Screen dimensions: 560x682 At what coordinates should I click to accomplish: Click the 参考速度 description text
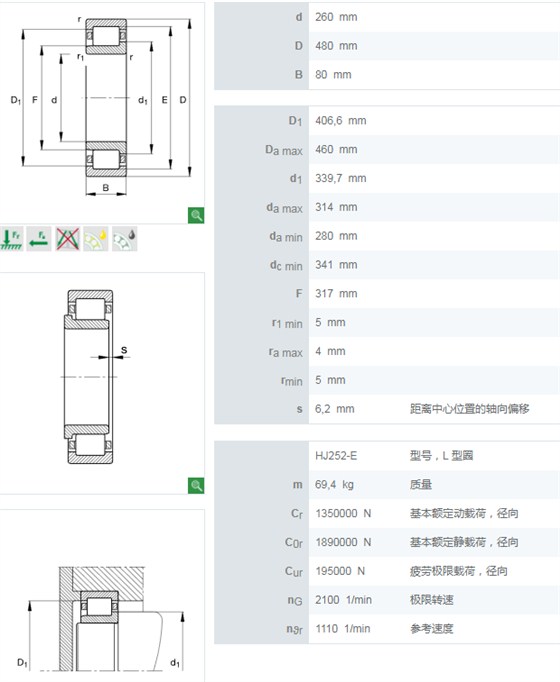coord(431,629)
